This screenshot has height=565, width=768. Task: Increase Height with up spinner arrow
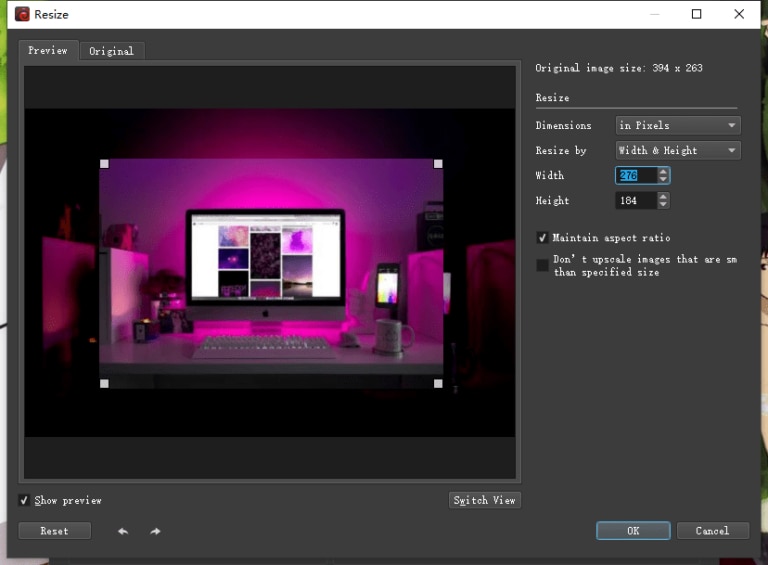pyautogui.click(x=663, y=196)
